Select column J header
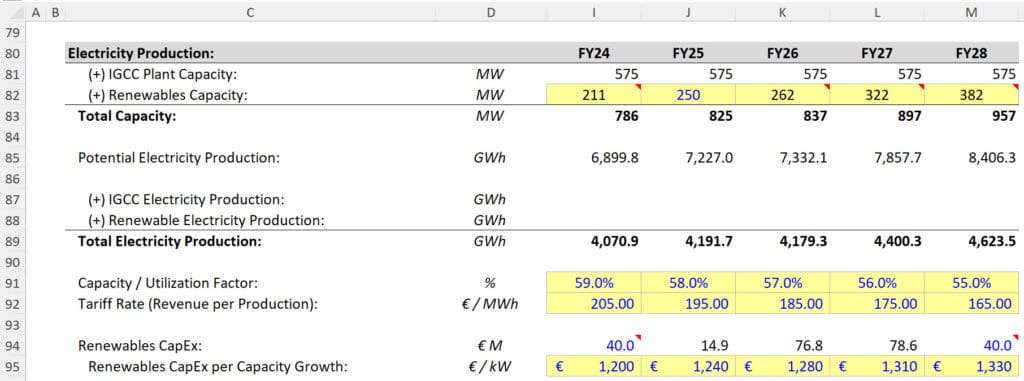The image size is (1024, 381). coord(688,11)
